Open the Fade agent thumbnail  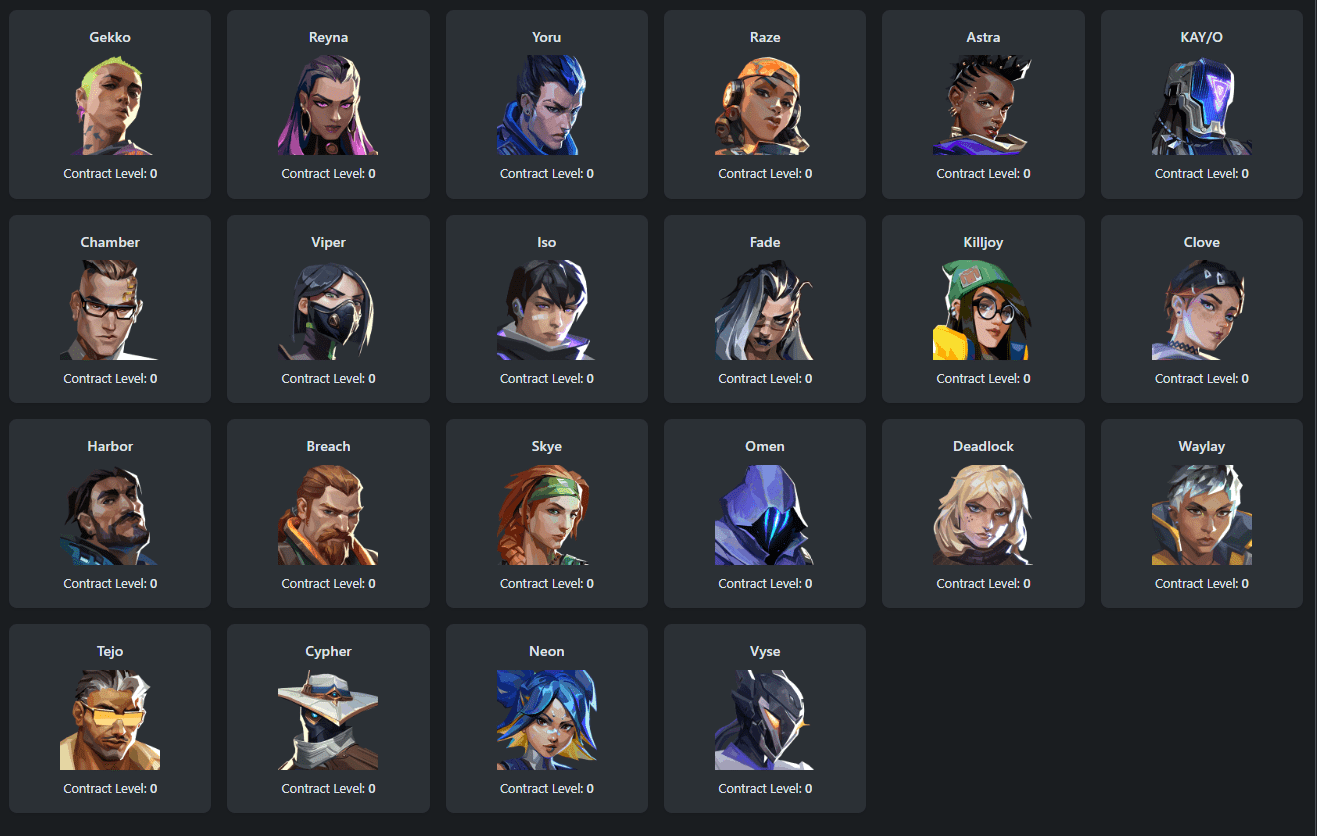pyautogui.click(x=765, y=310)
